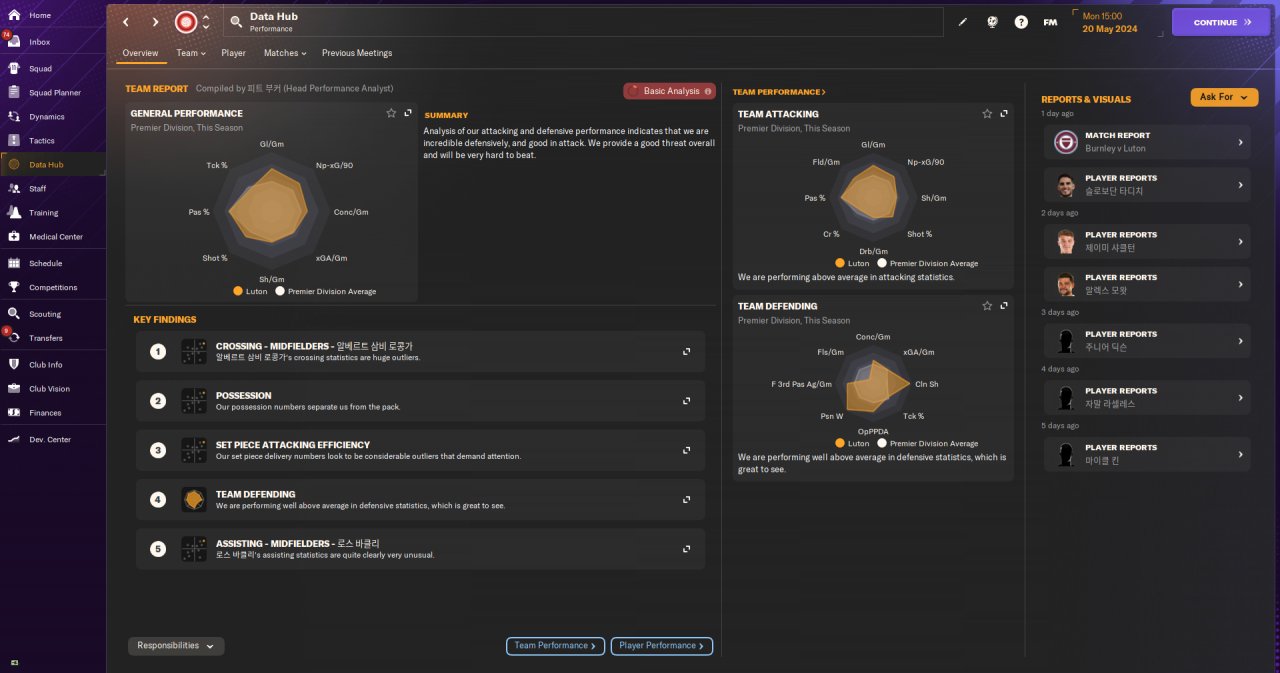The width and height of the screenshot is (1280, 673).
Task: Click the Basic Analysis badge
Action: point(670,91)
